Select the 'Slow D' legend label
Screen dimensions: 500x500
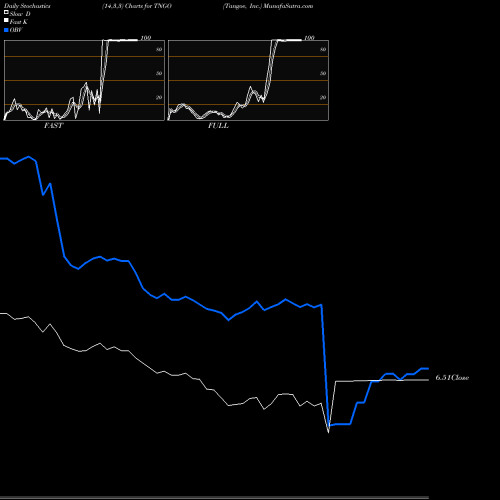coord(20,14)
